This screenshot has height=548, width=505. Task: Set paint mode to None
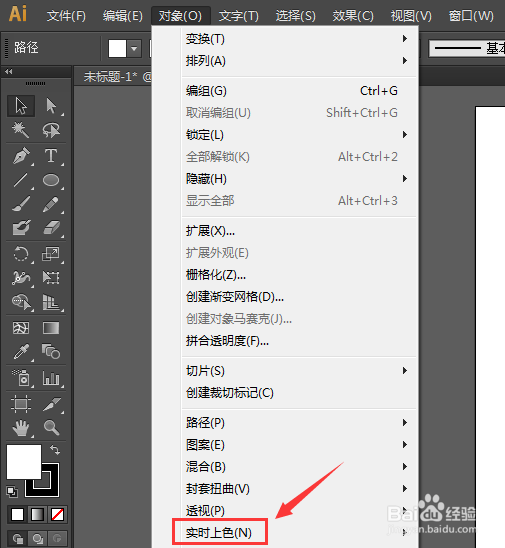pyautogui.click(x=58, y=514)
